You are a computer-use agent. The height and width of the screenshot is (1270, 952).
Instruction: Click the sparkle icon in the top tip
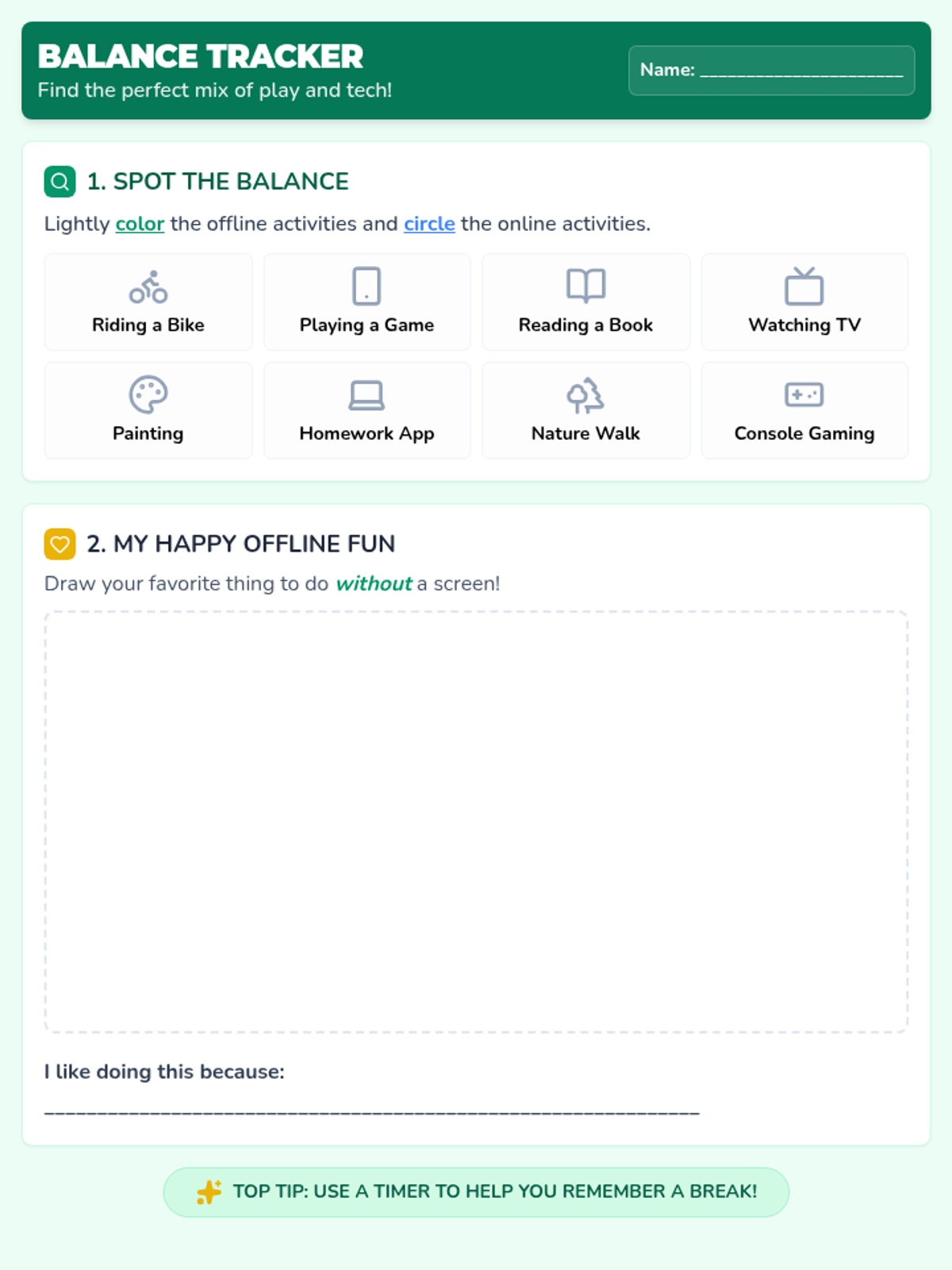tap(209, 1191)
